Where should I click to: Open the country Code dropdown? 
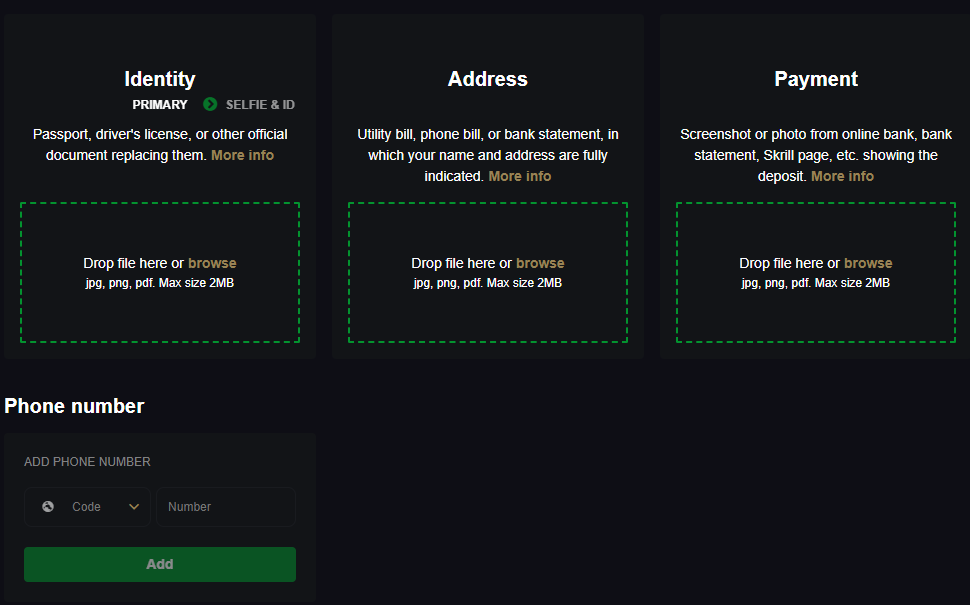pos(87,506)
